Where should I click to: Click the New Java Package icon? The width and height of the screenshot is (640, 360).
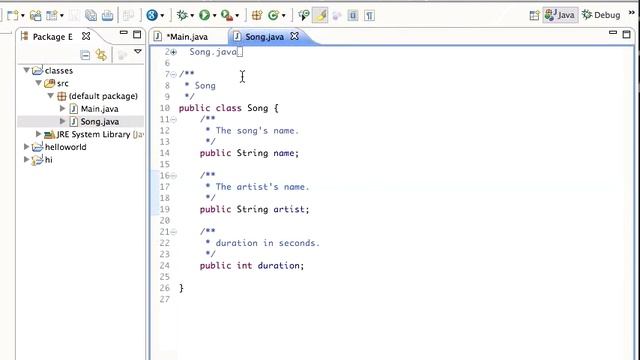257,16
